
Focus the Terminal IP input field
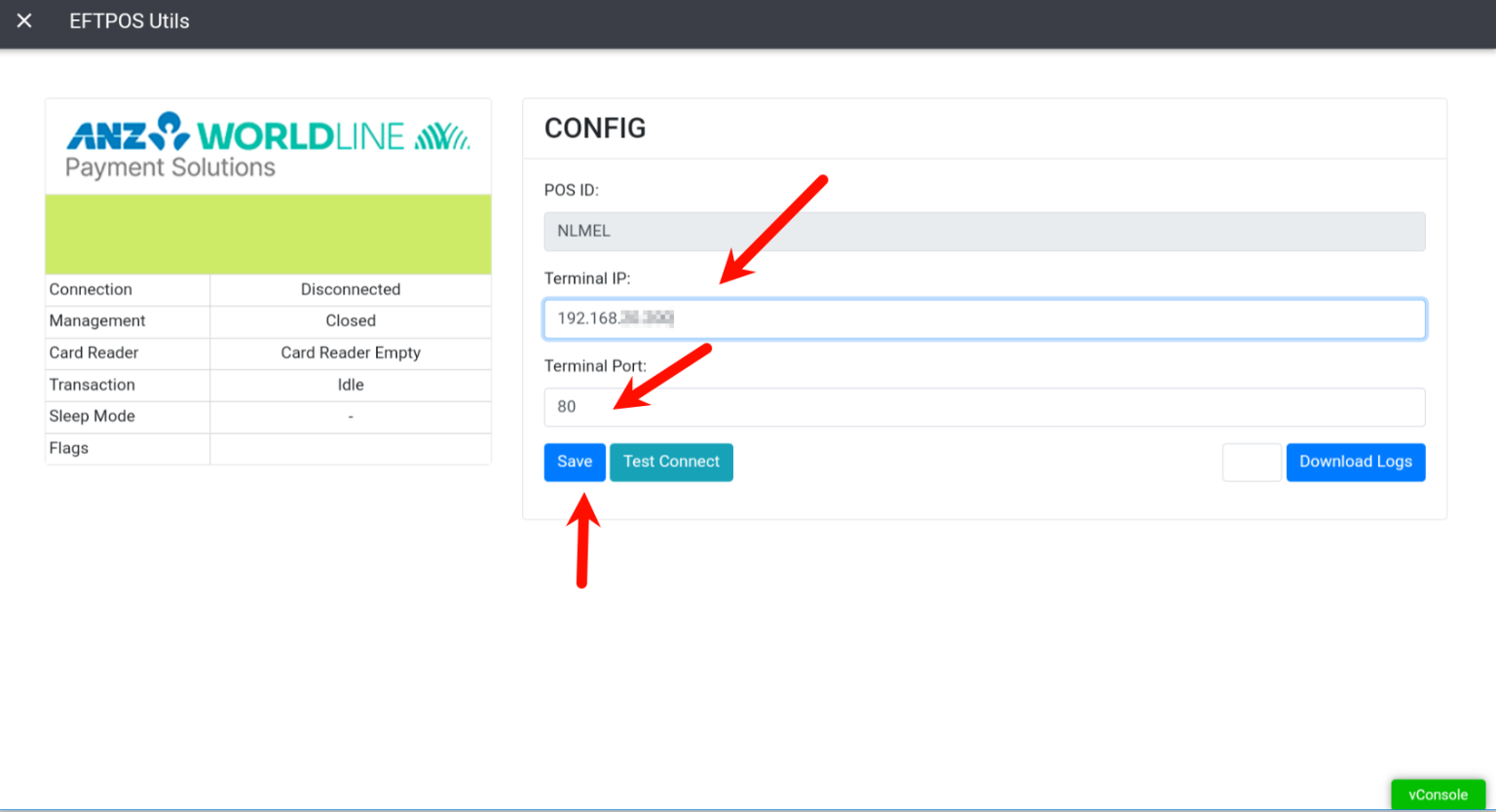point(984,318)
